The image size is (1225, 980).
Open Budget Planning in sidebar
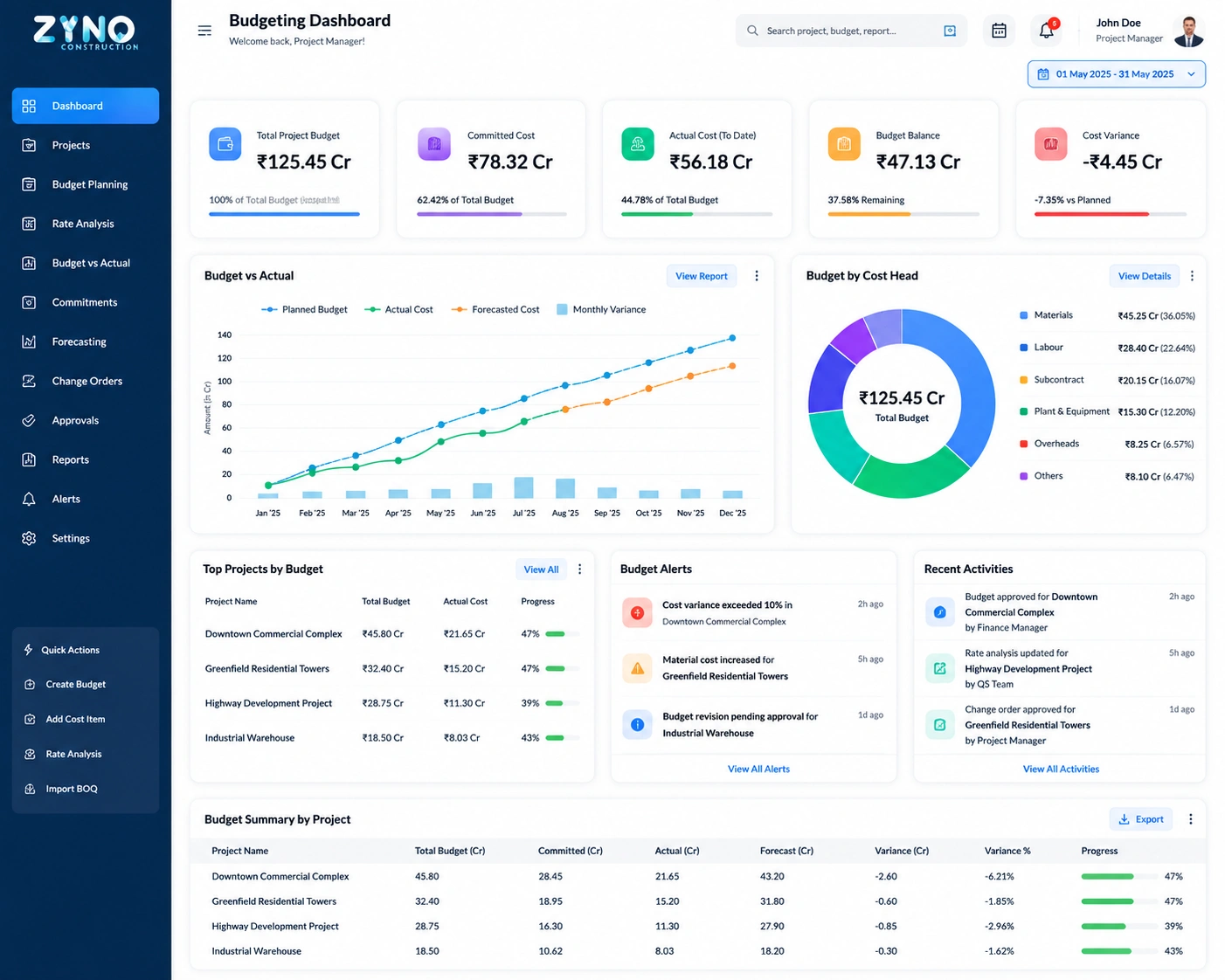(86, 184)
